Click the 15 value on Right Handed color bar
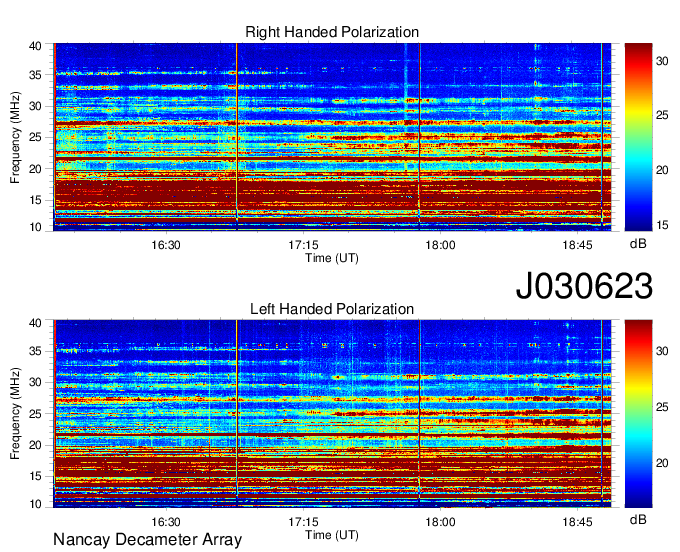680x552 pixels. 662,225
